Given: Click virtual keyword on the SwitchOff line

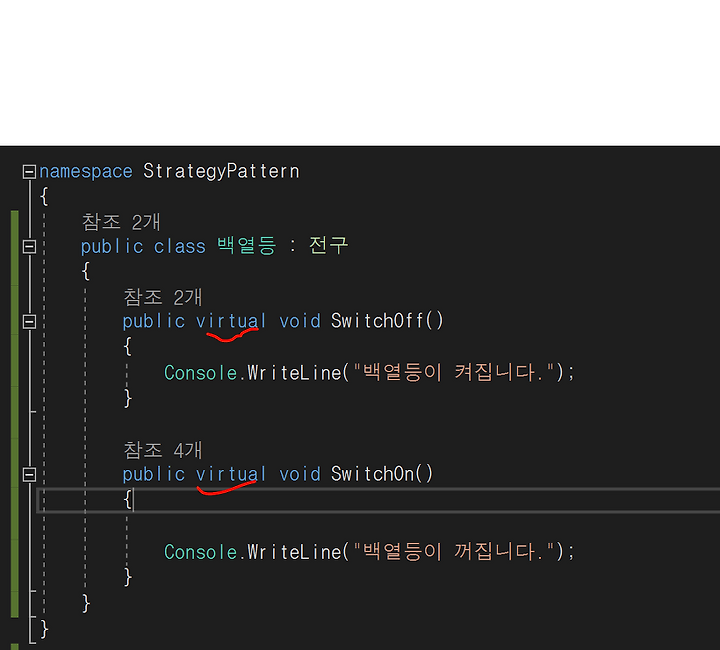Looking at the screenshot, I should (x=231, y=321).
